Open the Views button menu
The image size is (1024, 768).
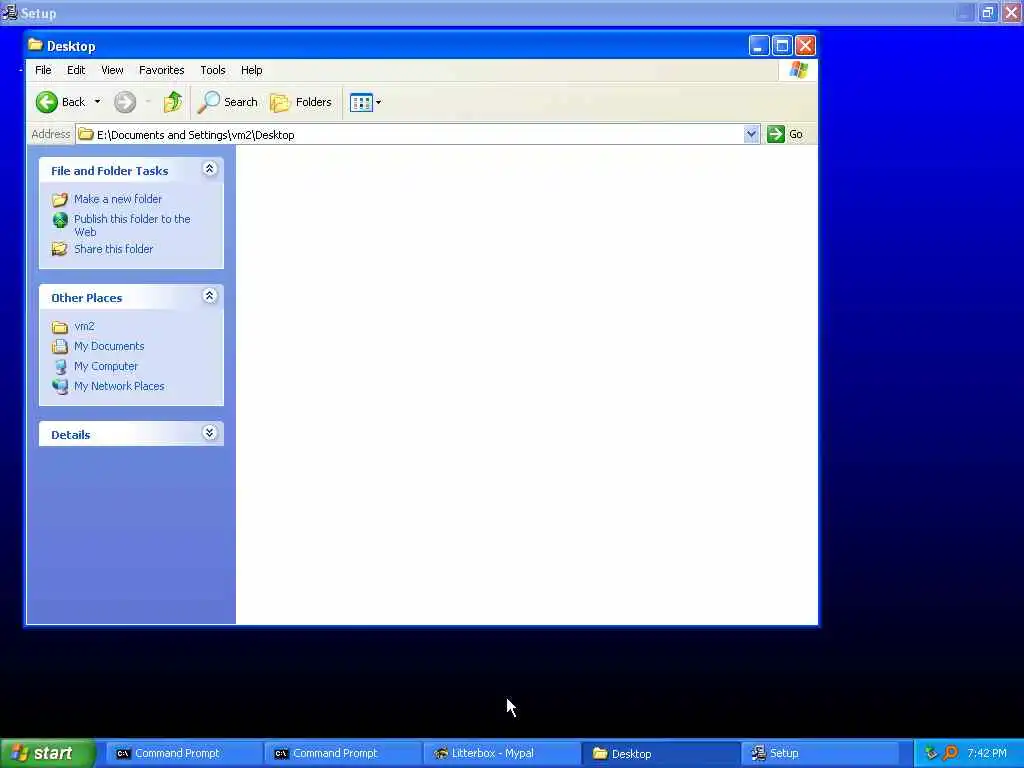click(365, 102)
